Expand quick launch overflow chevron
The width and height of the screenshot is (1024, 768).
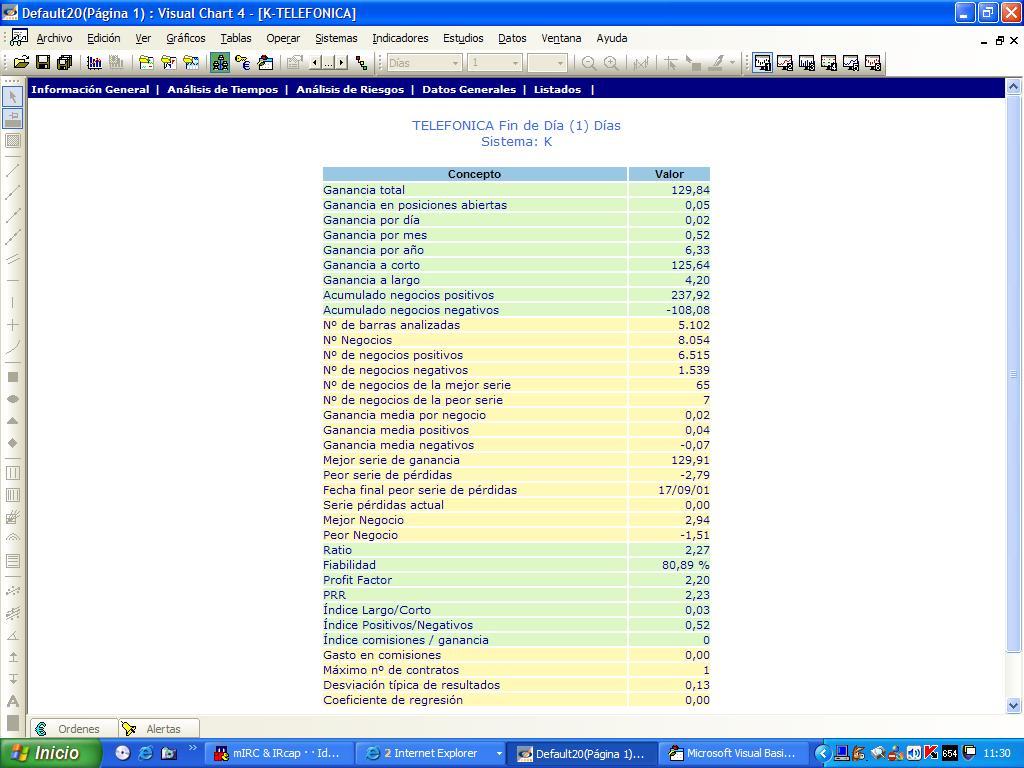tap(193, 748)
